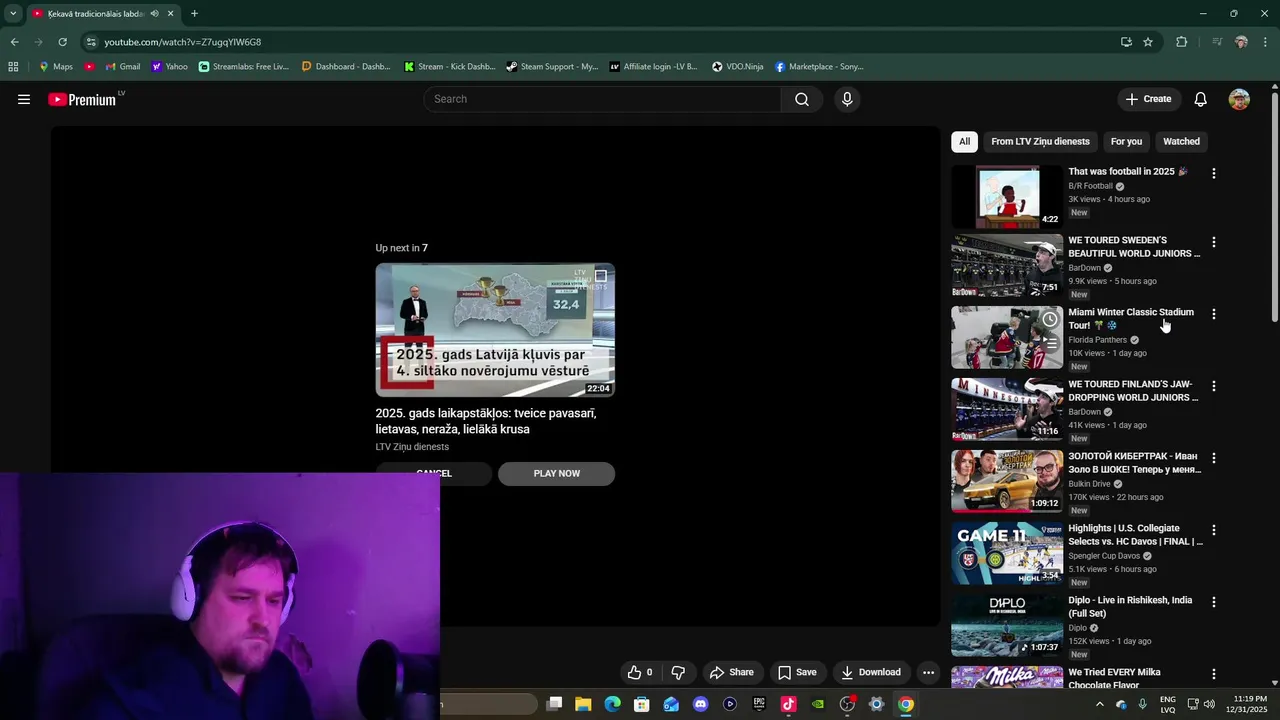Open Steam Support bookmark
Screen dimensions: 1280x720
click(x=552, y=67)
